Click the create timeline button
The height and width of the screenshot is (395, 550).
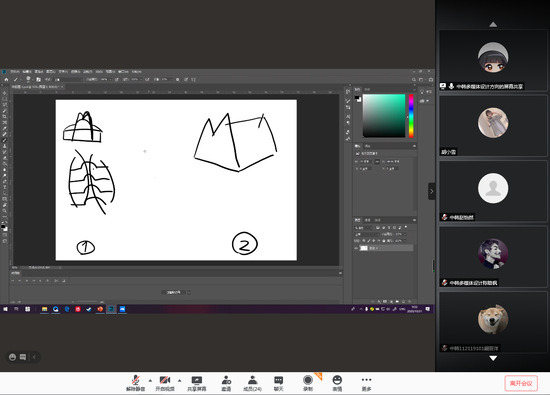click(x=173, y=292)
